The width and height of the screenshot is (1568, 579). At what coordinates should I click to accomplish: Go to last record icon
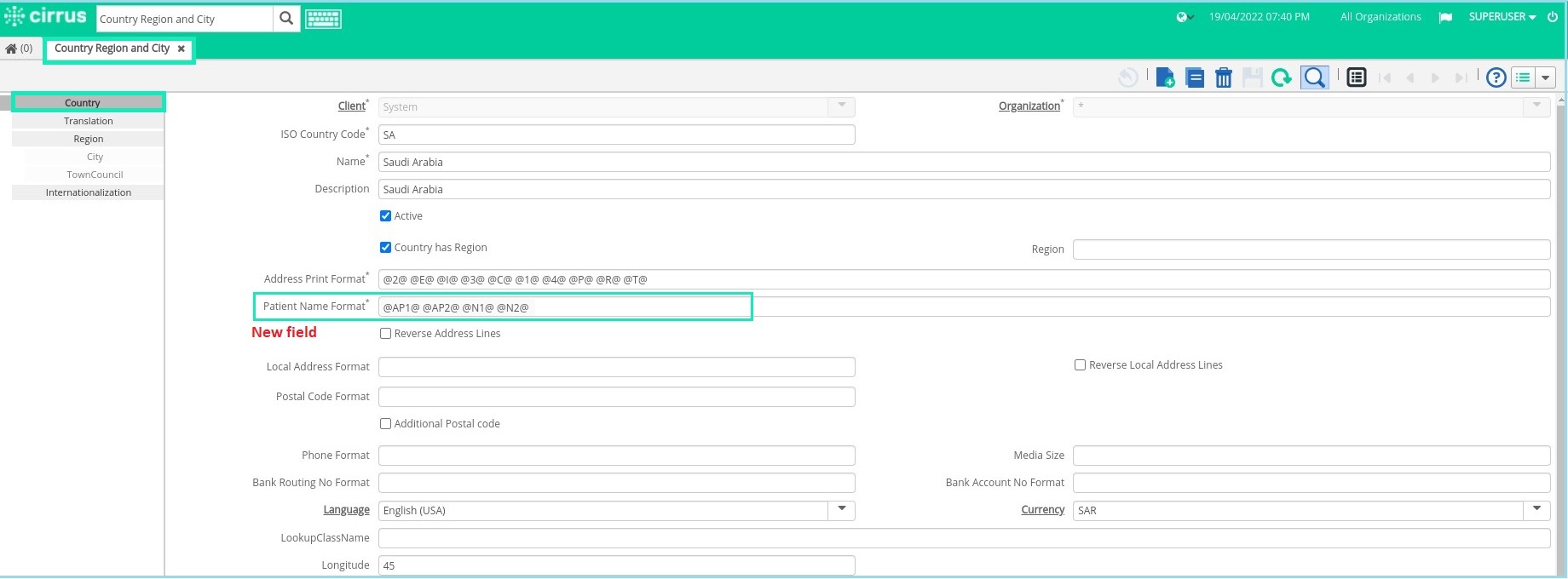tap(1461, 77)
